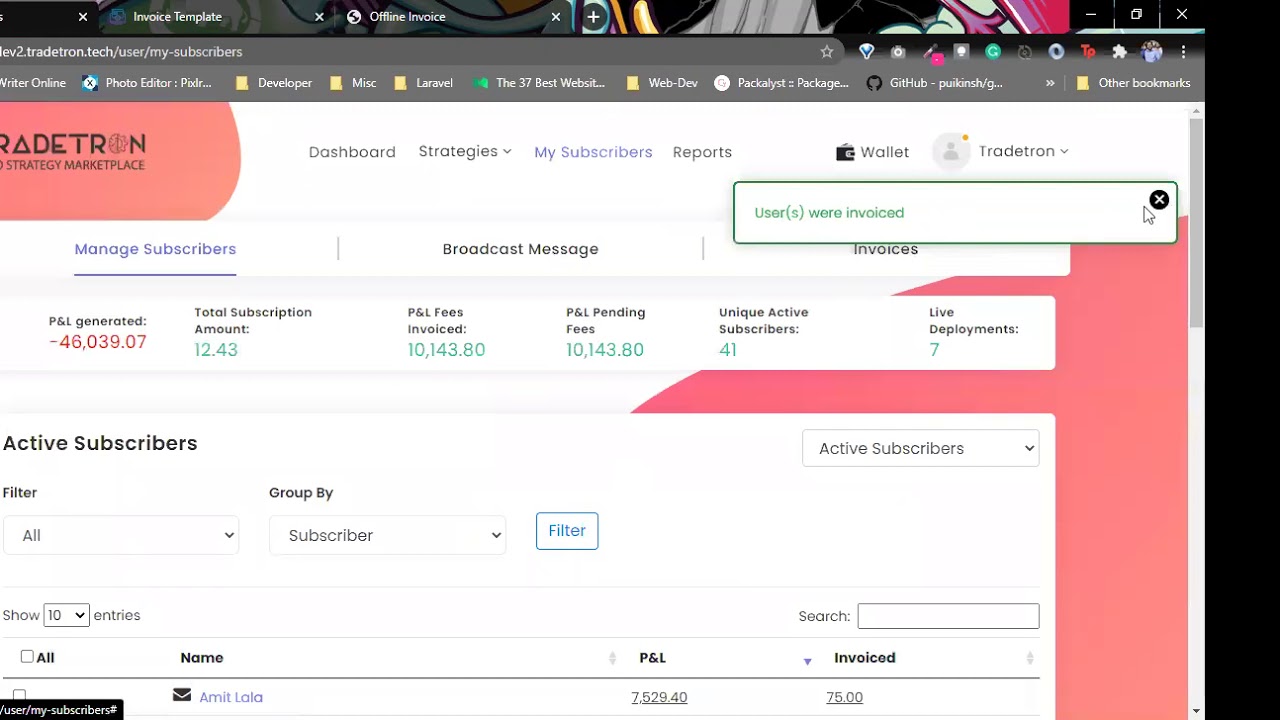This screenshot has width=1280, height=720.
Task: Open 'The 37 Best Websit...' bookmark
Action: coord(539,83)
